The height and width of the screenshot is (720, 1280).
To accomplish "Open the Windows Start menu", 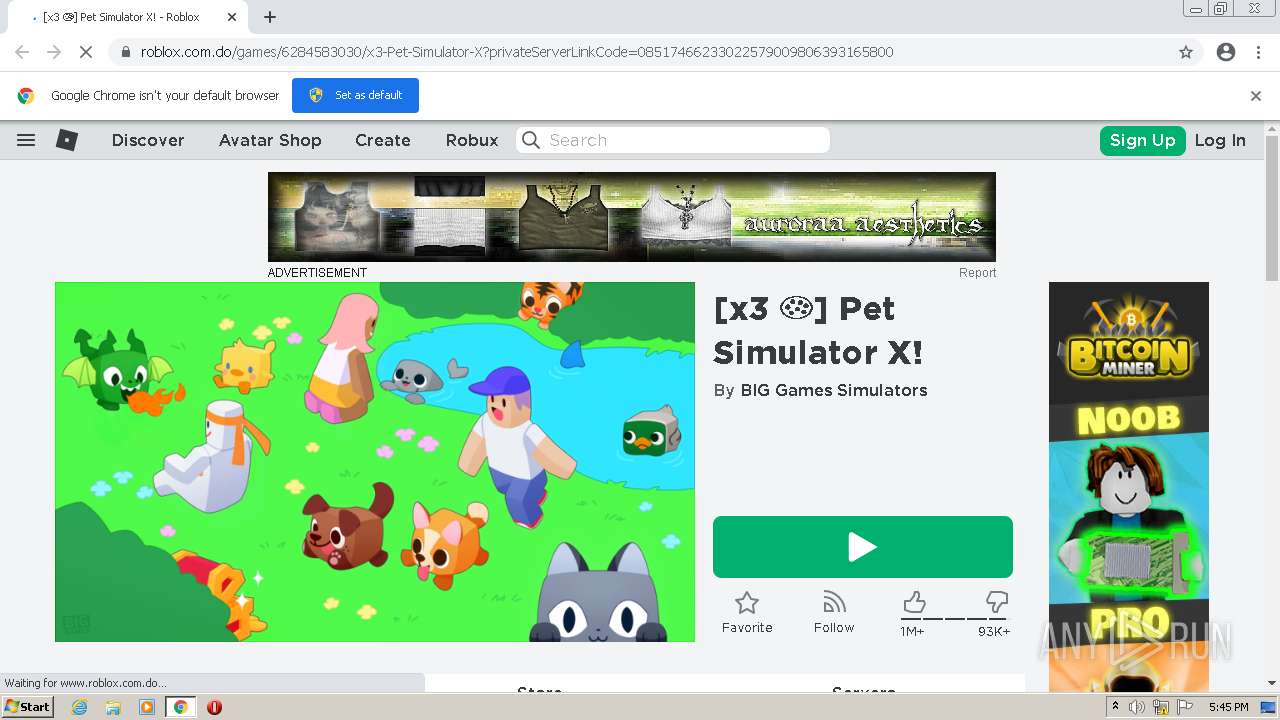I will tap(27, 707).
